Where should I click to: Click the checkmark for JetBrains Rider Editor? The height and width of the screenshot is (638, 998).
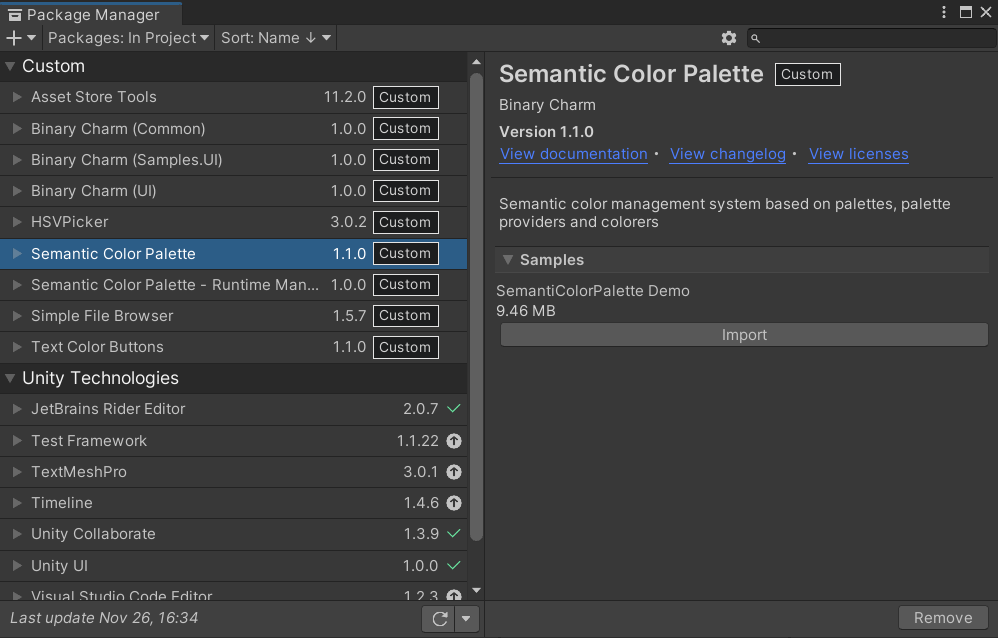point(454,409)
